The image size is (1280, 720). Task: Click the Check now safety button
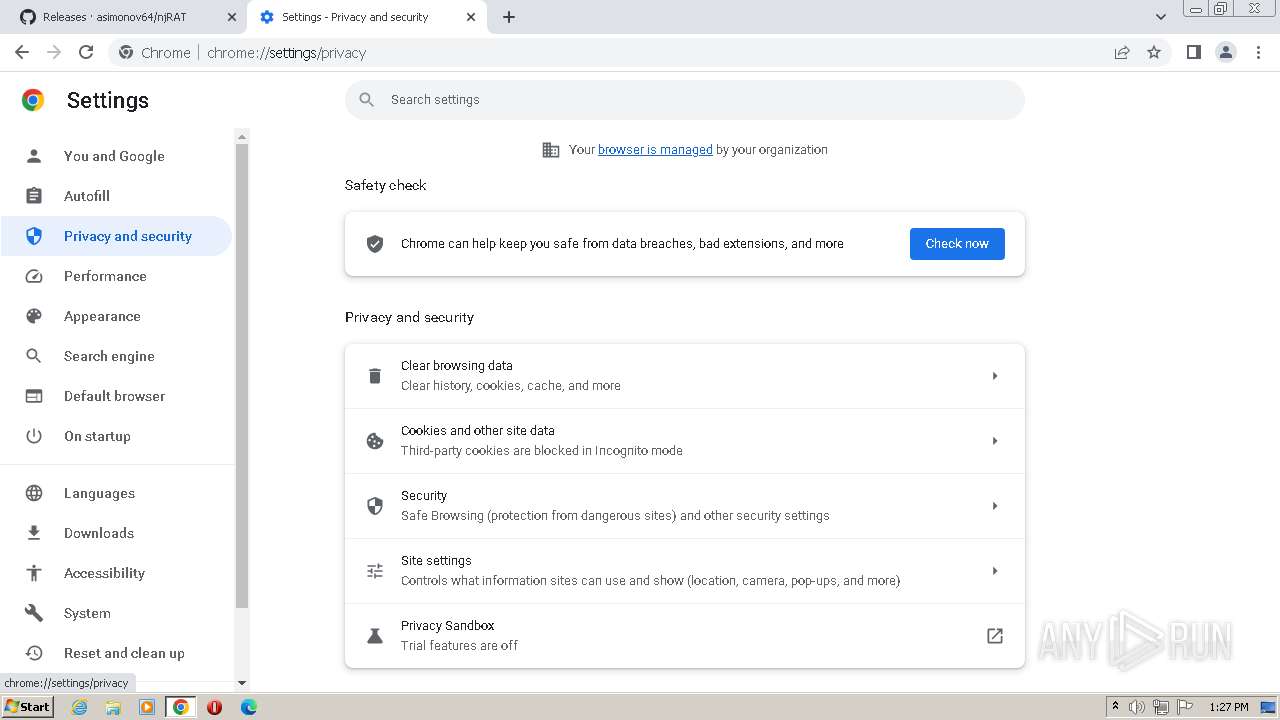click(957, 244)
